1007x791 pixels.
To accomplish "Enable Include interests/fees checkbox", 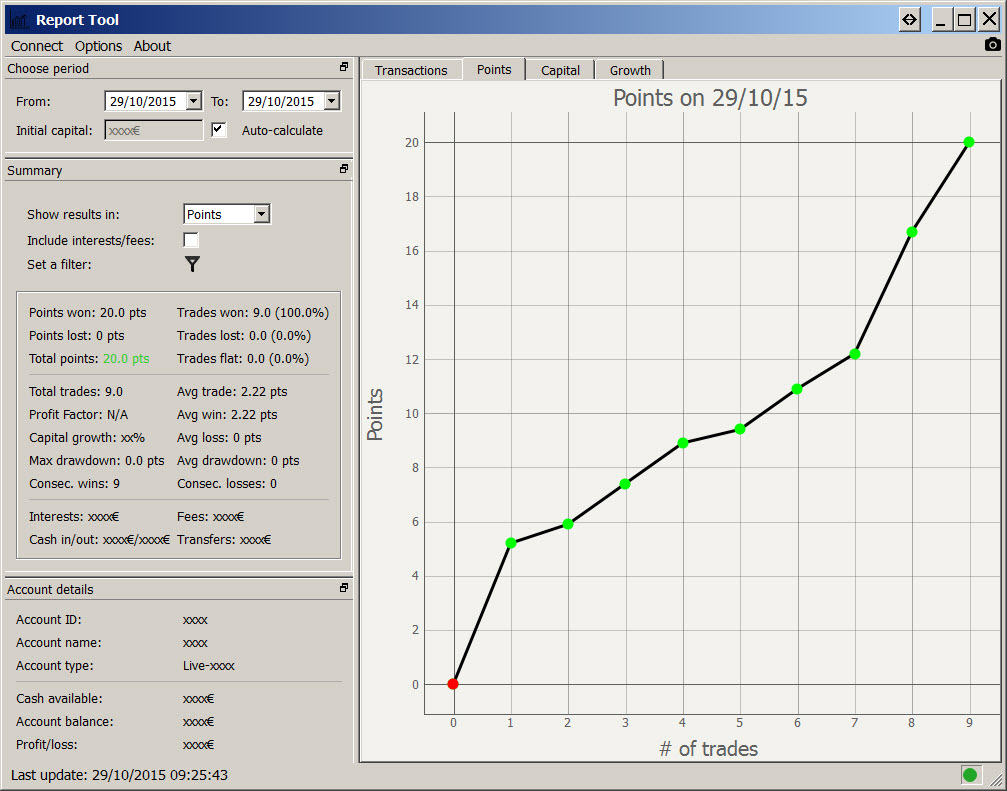I will 191,240.
